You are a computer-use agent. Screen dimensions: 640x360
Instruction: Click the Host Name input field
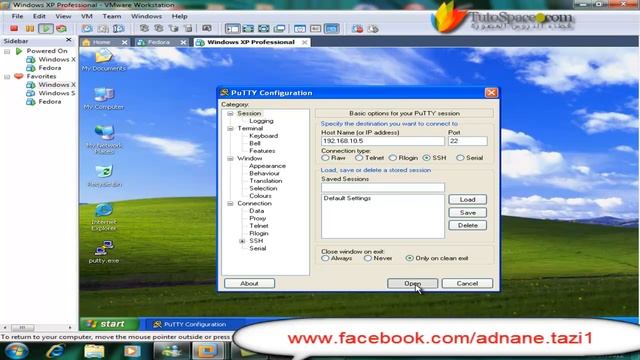click(382, 141)
